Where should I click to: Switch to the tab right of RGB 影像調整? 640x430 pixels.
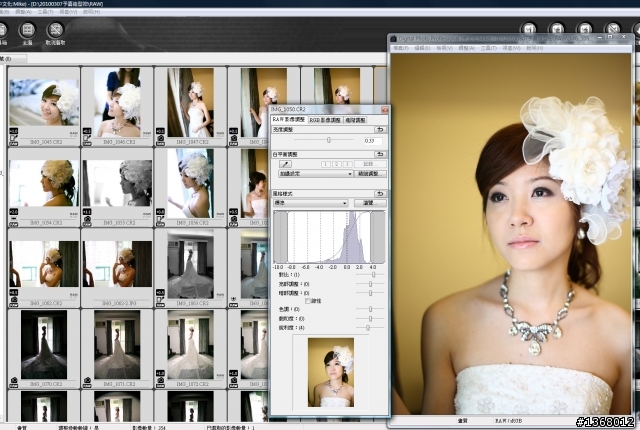(355, 120)
